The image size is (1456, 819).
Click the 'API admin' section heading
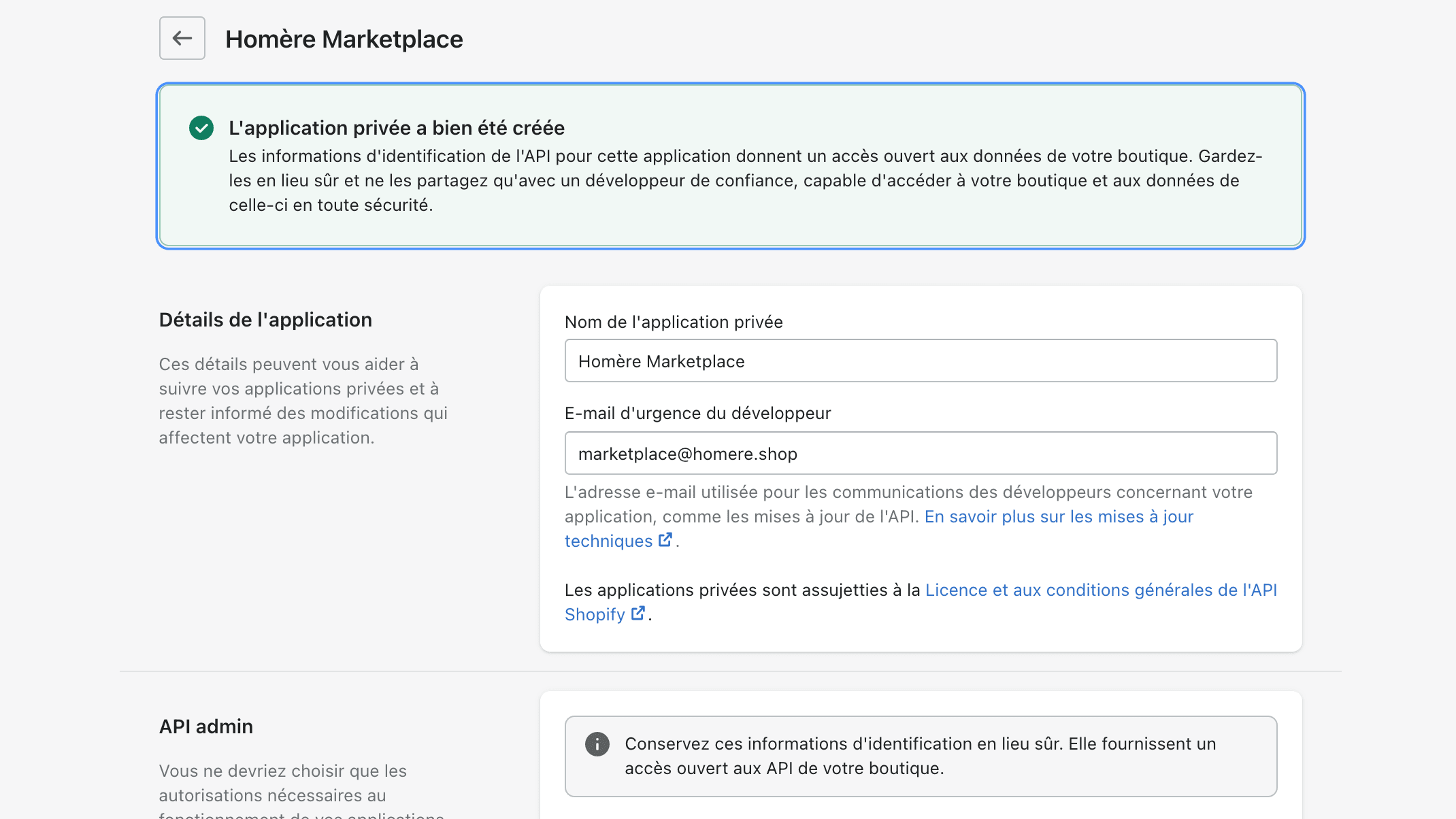point(206,726)
